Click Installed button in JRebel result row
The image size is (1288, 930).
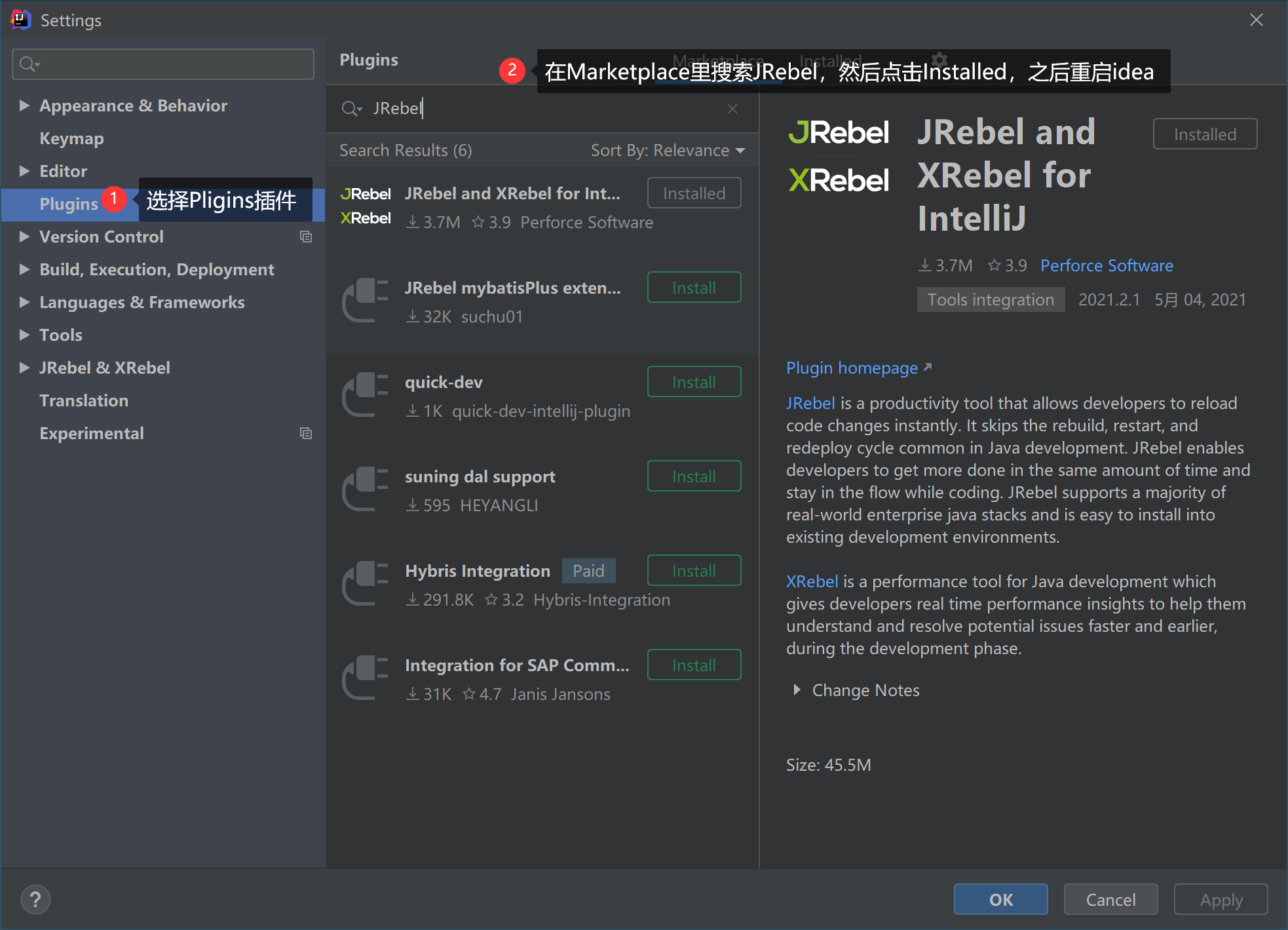[x=694, y=193]
